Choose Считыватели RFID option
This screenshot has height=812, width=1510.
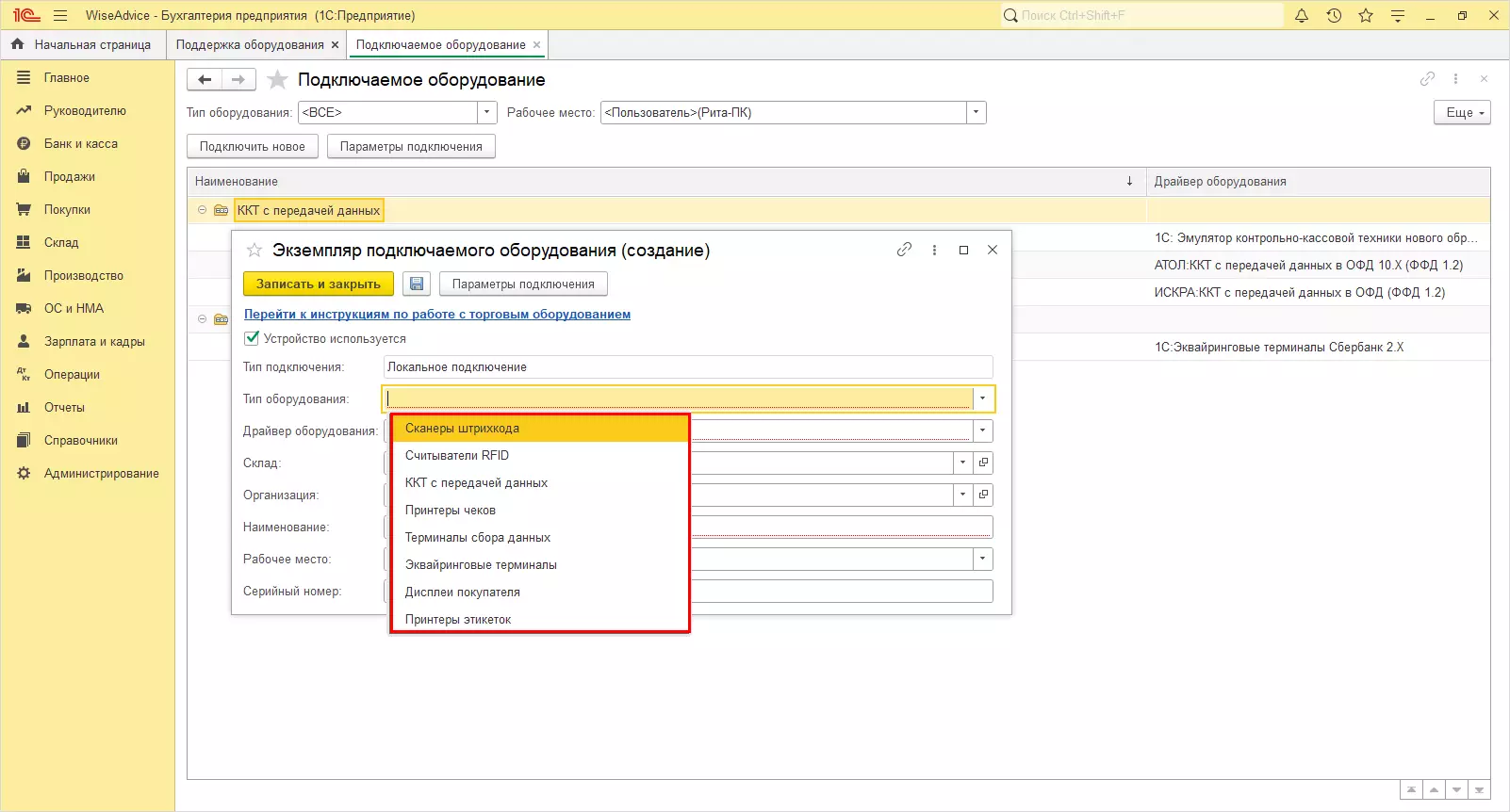click(x=539, y=456)
